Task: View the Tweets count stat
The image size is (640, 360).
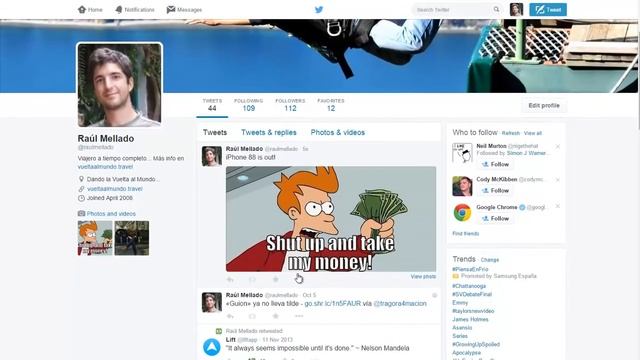Action: pyautogui.click(x=212, y=105)
